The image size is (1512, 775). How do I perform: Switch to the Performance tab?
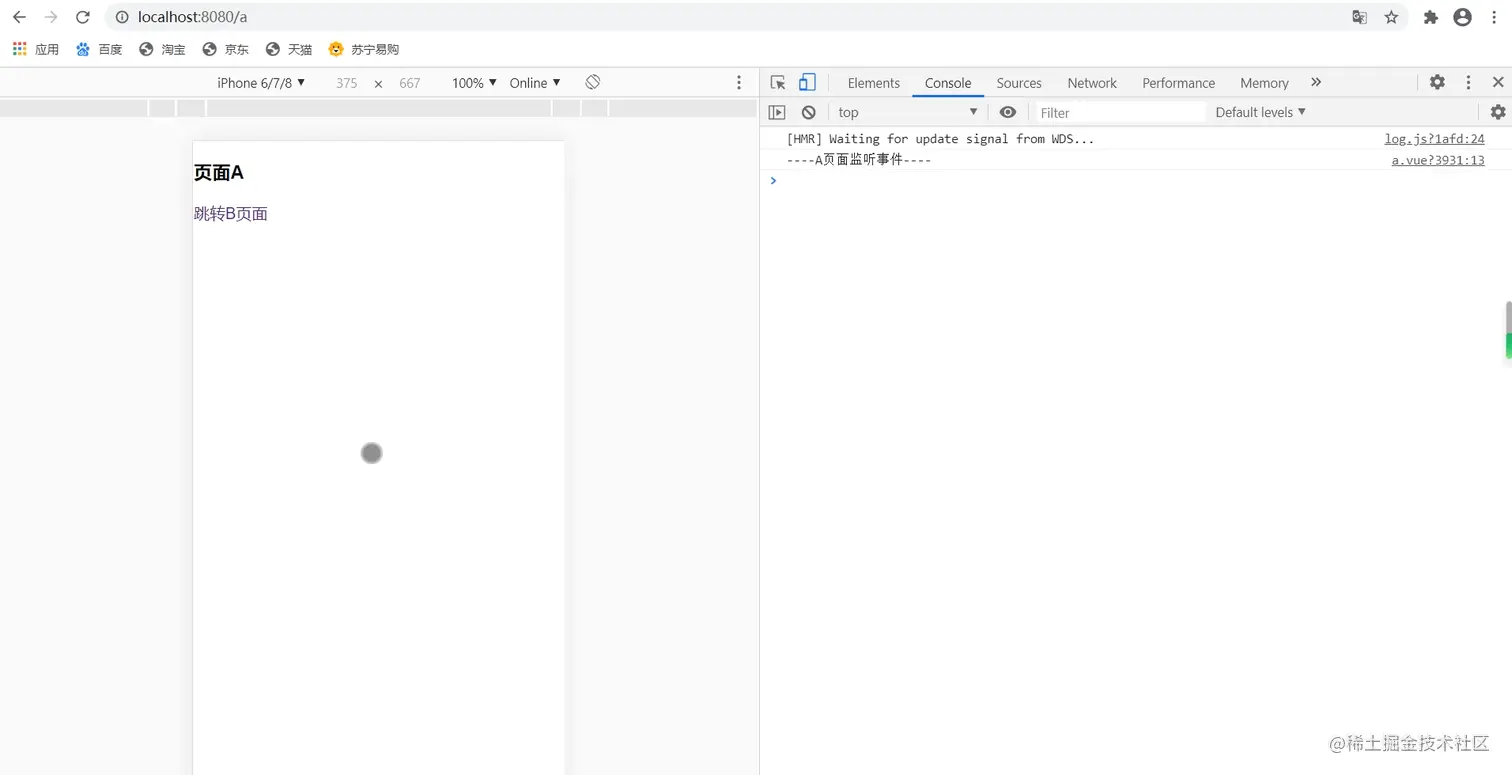pos(1179,83)
